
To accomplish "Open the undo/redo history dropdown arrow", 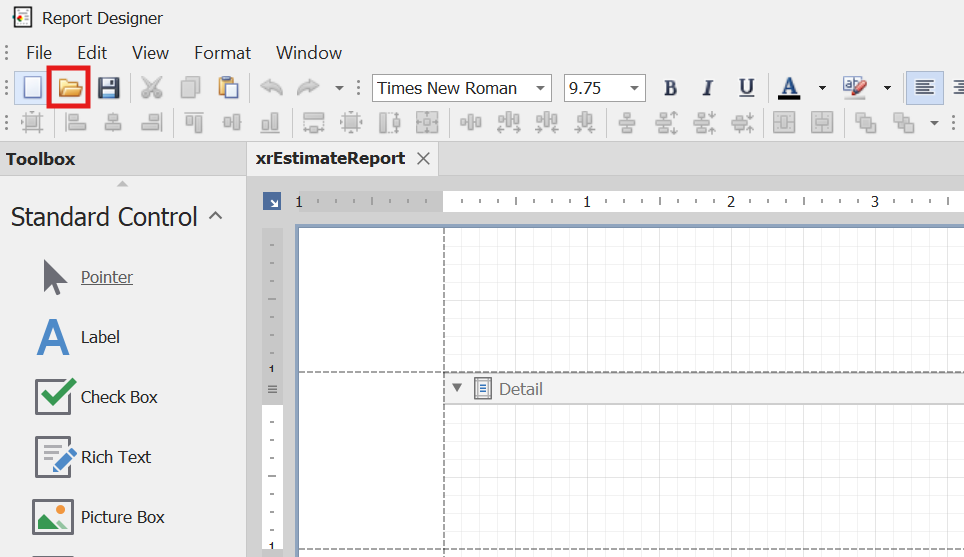I will pos(339,88).
